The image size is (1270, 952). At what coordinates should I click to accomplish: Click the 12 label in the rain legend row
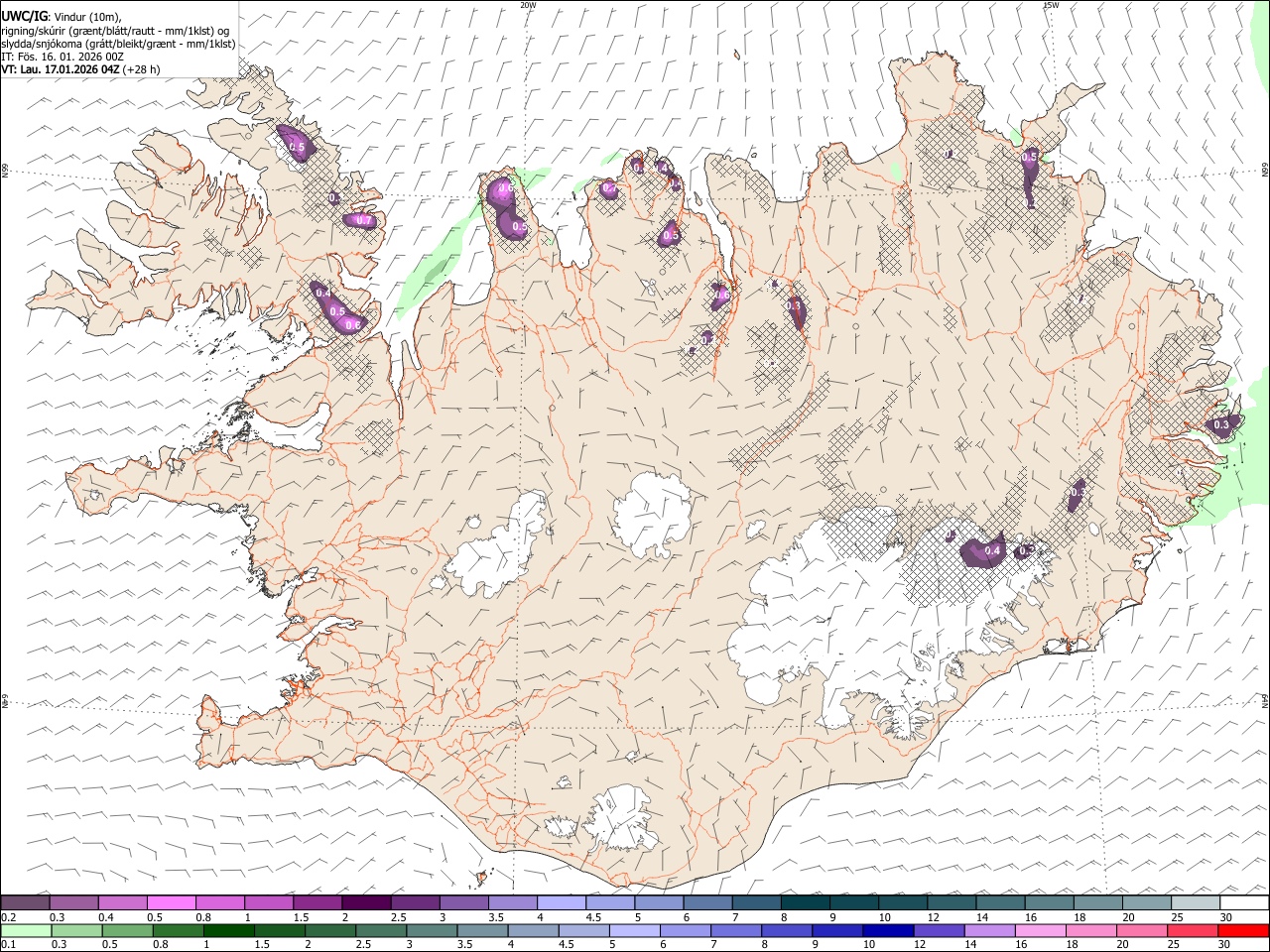[920, 945]
